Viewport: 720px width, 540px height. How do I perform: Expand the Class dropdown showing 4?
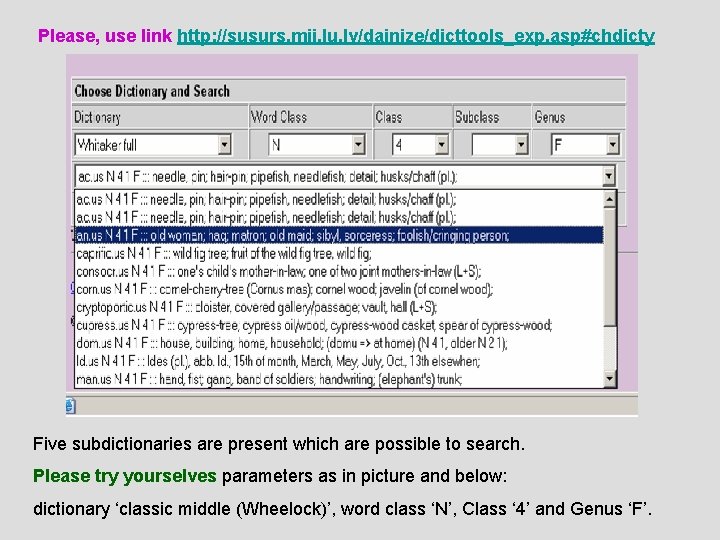[x=442, y=145]
